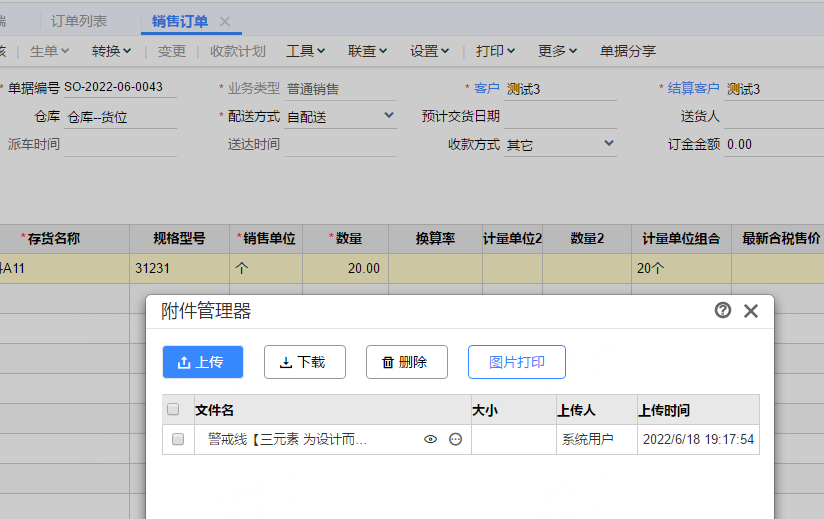The width and height of the screenshot is (824, 519).
Task: Expand the 生单 dropdown menu
Action: click(x=49, y=51)
